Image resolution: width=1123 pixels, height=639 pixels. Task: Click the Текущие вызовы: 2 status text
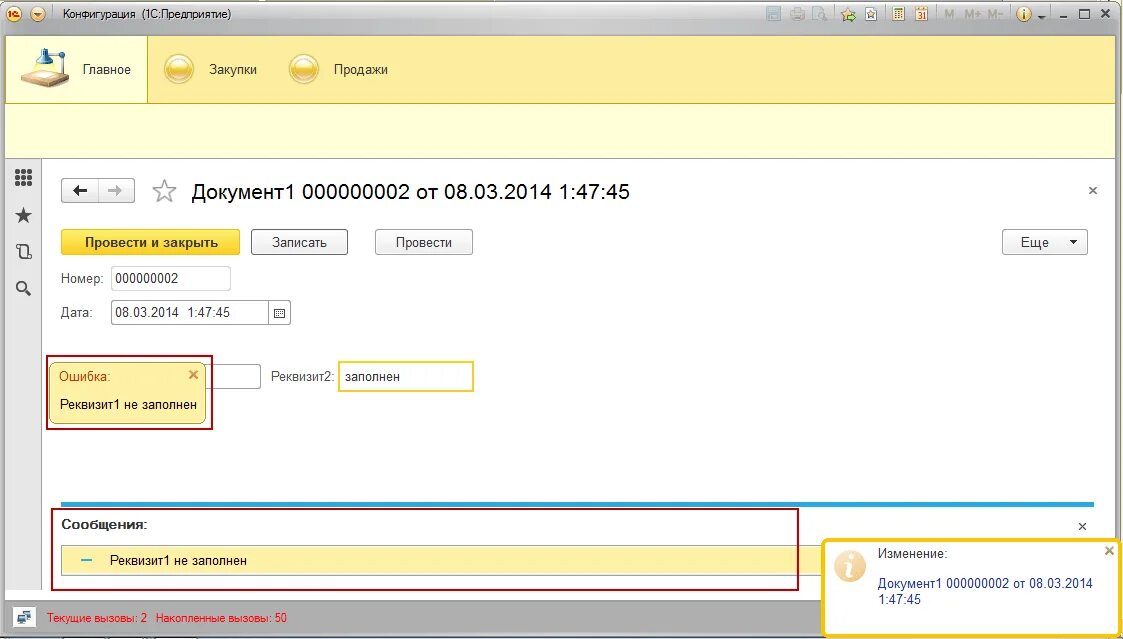pos(97,618)
